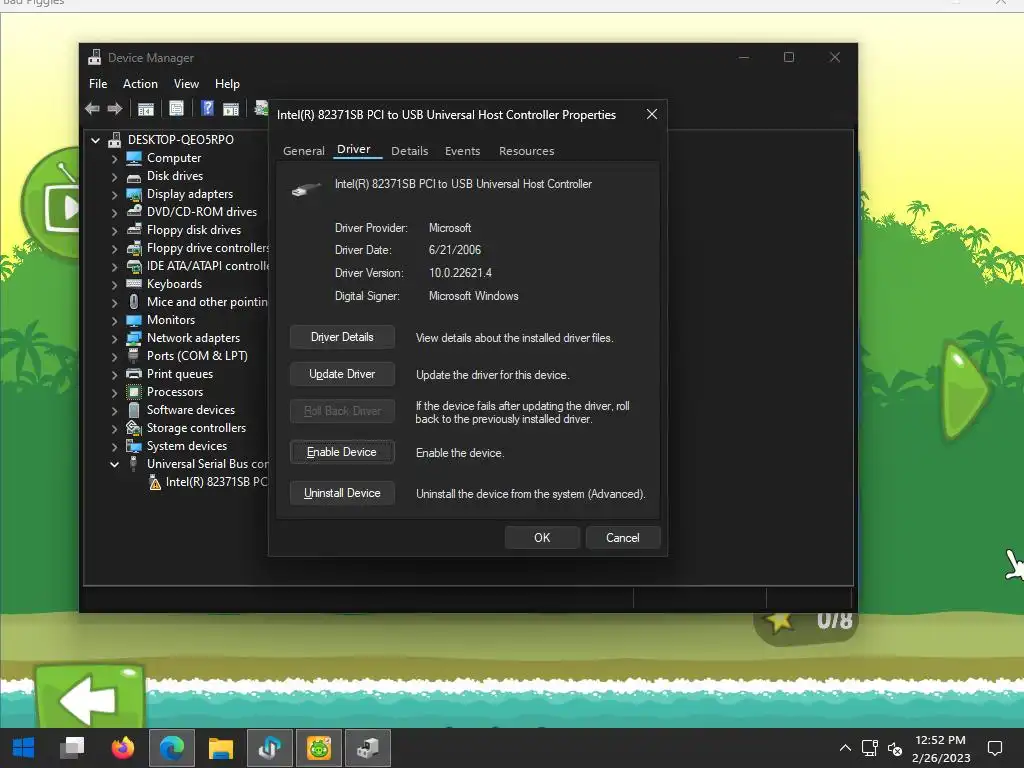This screenshot has width=1024, height=768.
Task: Switch to the Events tab
Action: (x=462, y=151)
